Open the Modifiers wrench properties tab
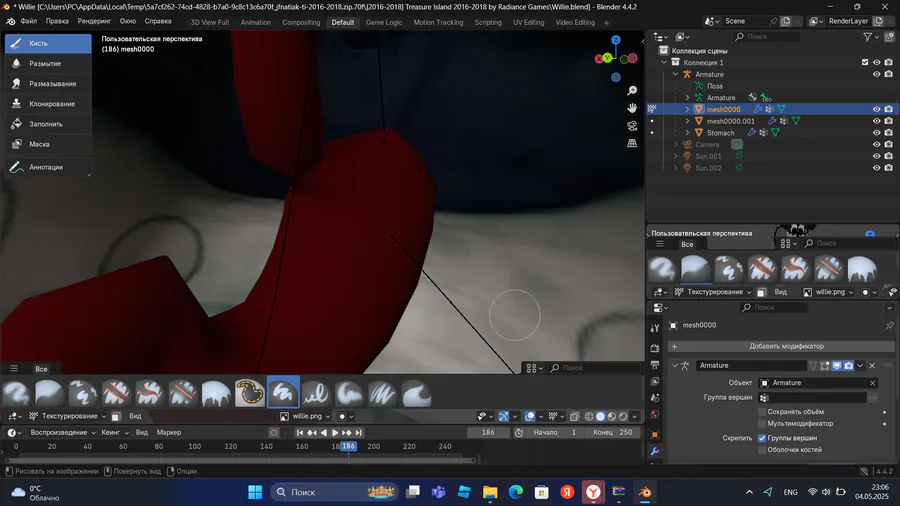Image resolution: width=900 pixels, height=506 pixels. 655,451
